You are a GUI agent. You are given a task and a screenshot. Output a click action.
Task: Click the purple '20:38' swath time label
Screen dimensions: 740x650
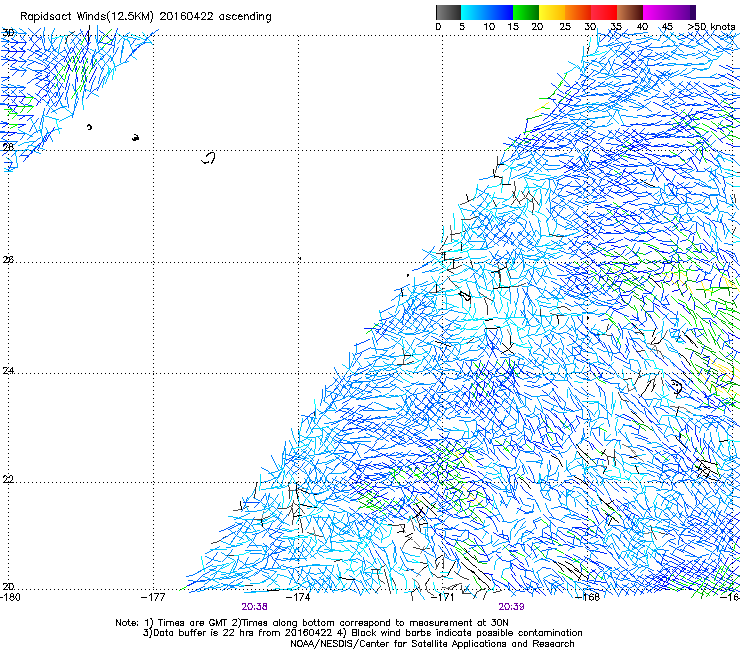(254, 607)
